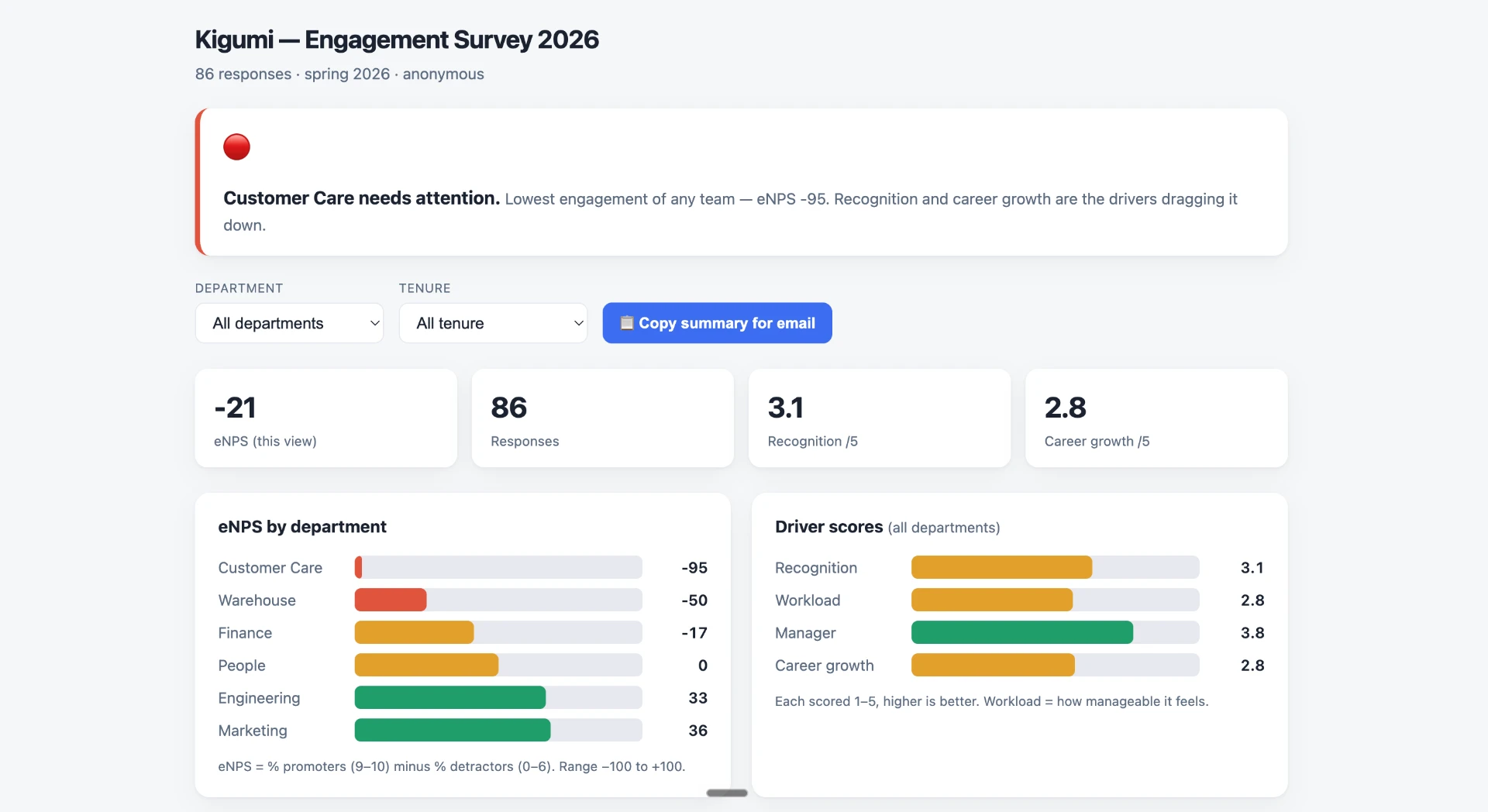
Task: Click the Warehouse eNPS bar
Action: pyautogui.click(x=498, y=600)
